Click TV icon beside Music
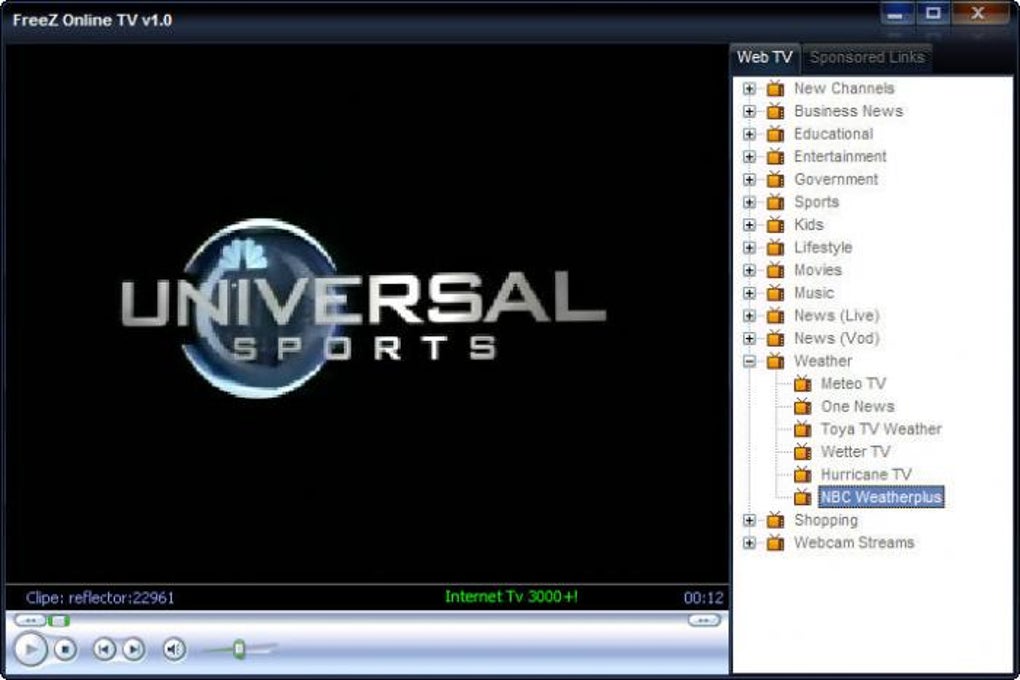1020x680 pixels. point(775,293)
